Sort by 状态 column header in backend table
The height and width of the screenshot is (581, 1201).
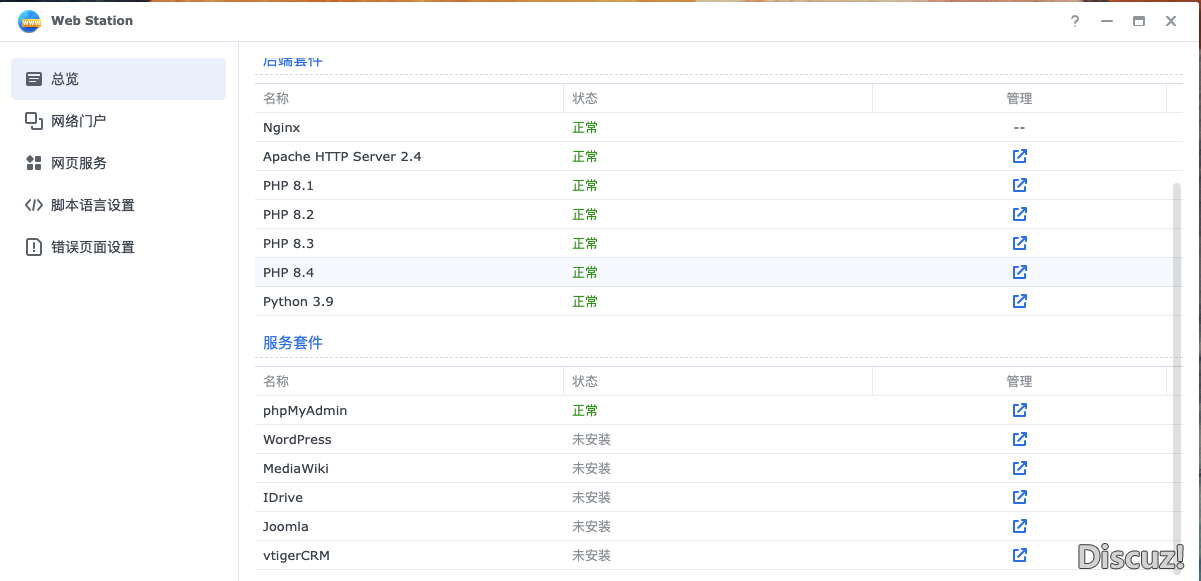pyautogui.click(x=585, y=98)
